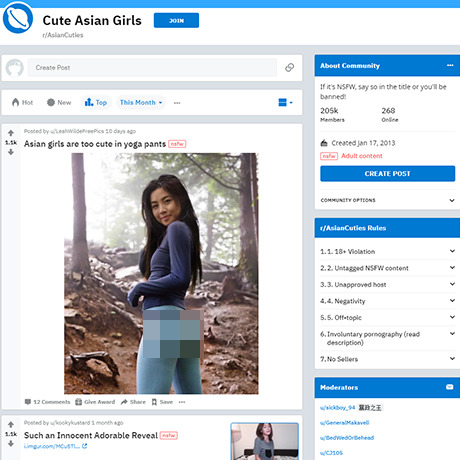Viewport: 460px width, 460px height.
Task: Expand the Untagged NSFW content rule
Action: 387,268
